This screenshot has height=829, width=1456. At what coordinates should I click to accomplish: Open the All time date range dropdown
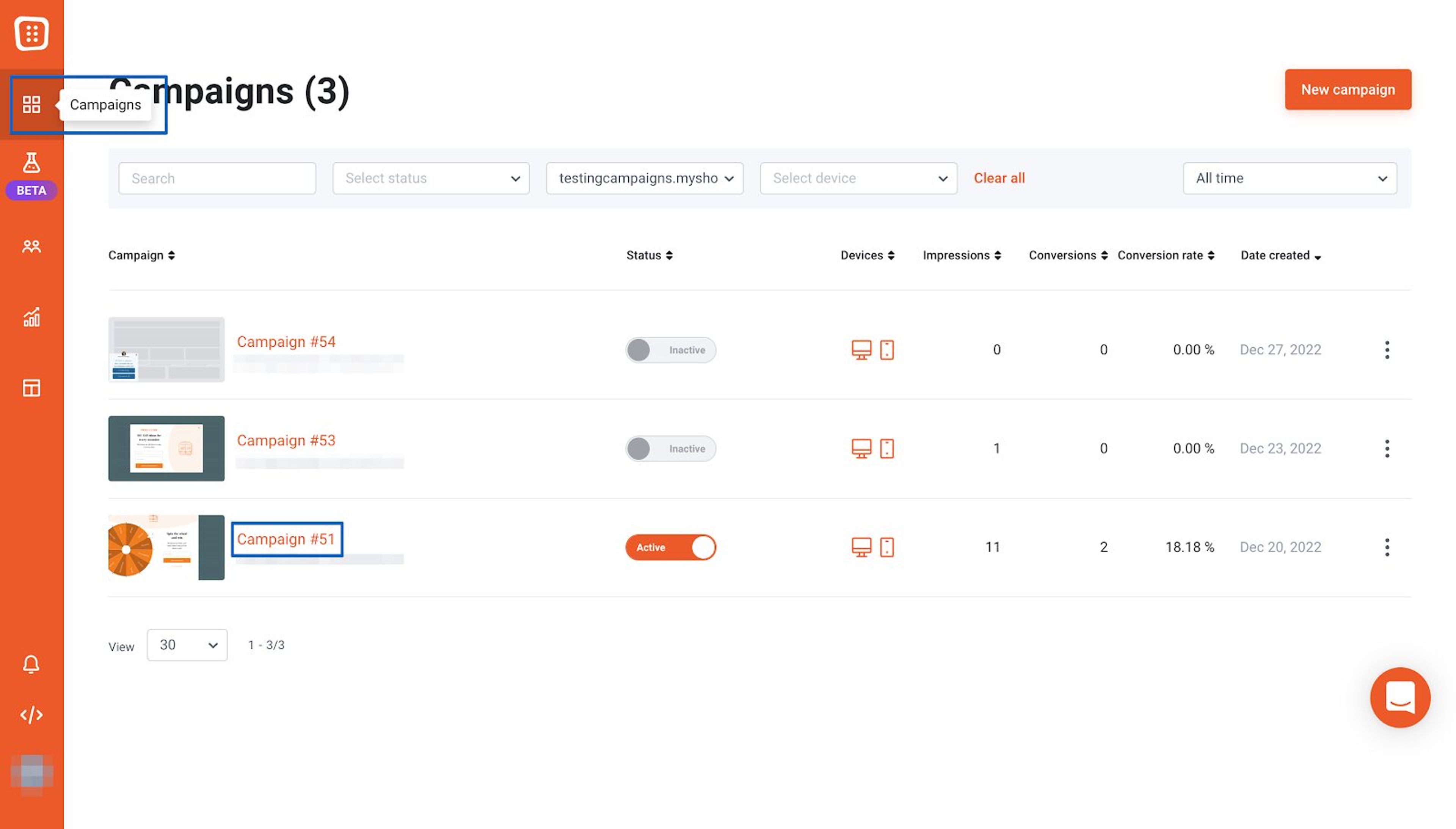click(x=1290, y=178)
